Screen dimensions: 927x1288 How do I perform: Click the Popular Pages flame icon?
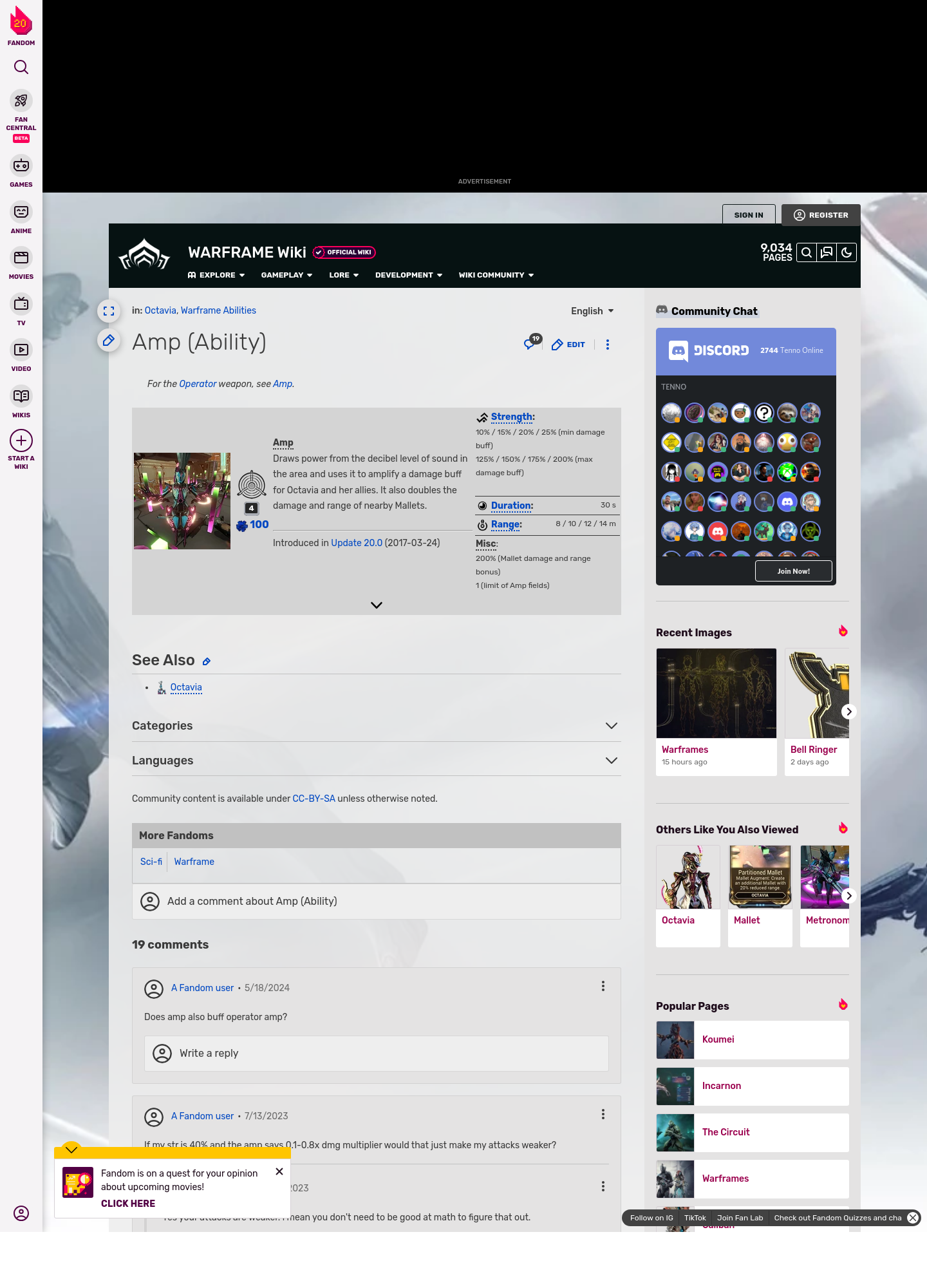(843, 1005)
